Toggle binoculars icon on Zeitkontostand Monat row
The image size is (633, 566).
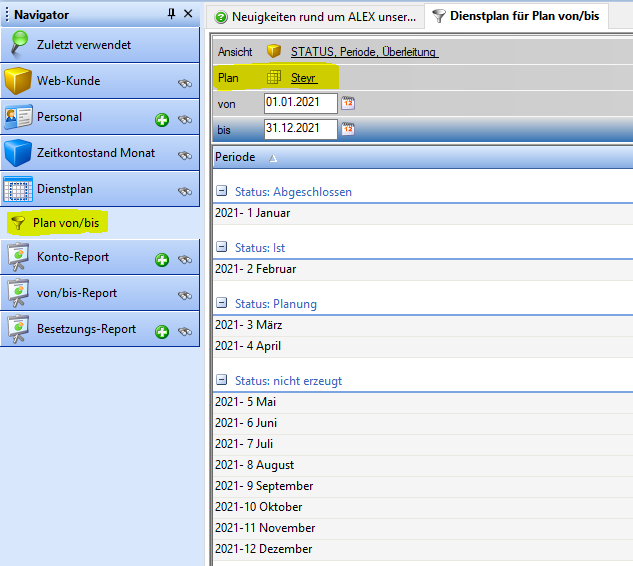tap(185, 155)
